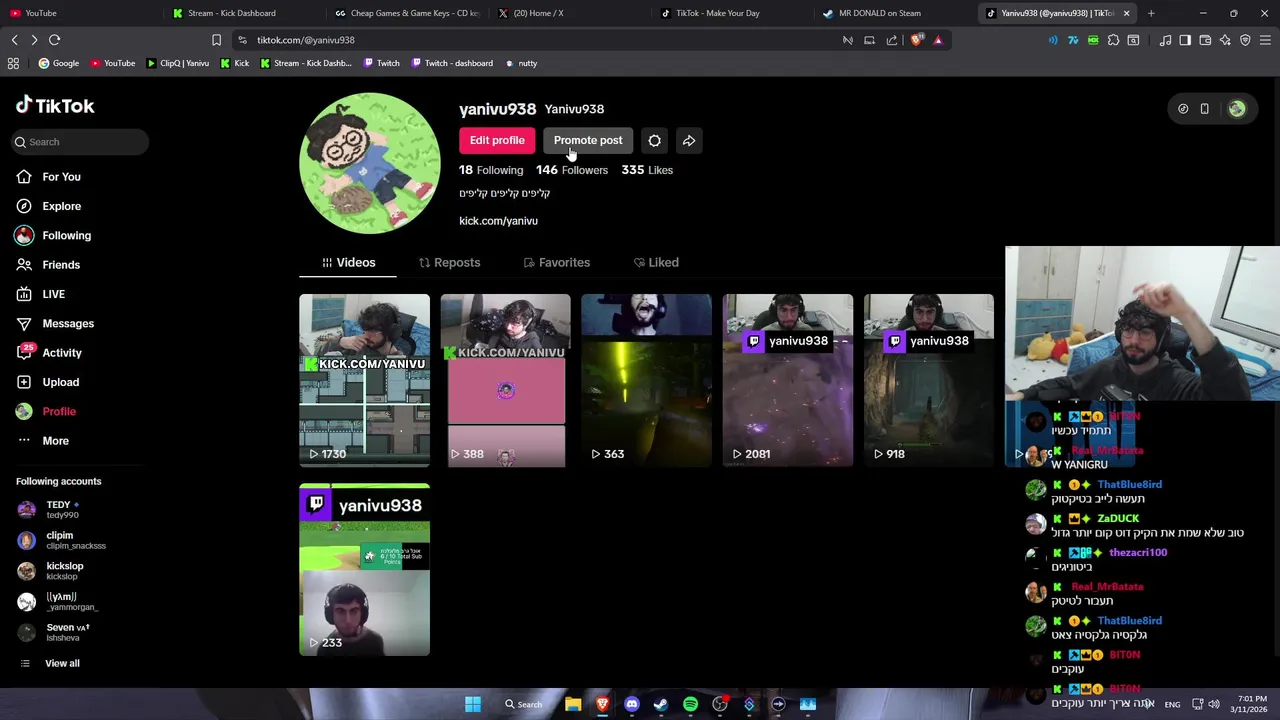Open Messages in TikTok sidebar
The height and width of the screenshot is (720, 1280).
pyautogui.click(x=54, y=323)
